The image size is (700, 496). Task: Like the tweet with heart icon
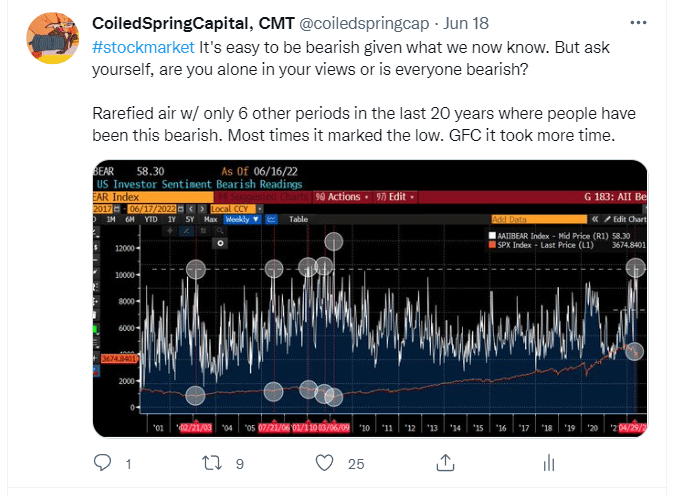324,463
